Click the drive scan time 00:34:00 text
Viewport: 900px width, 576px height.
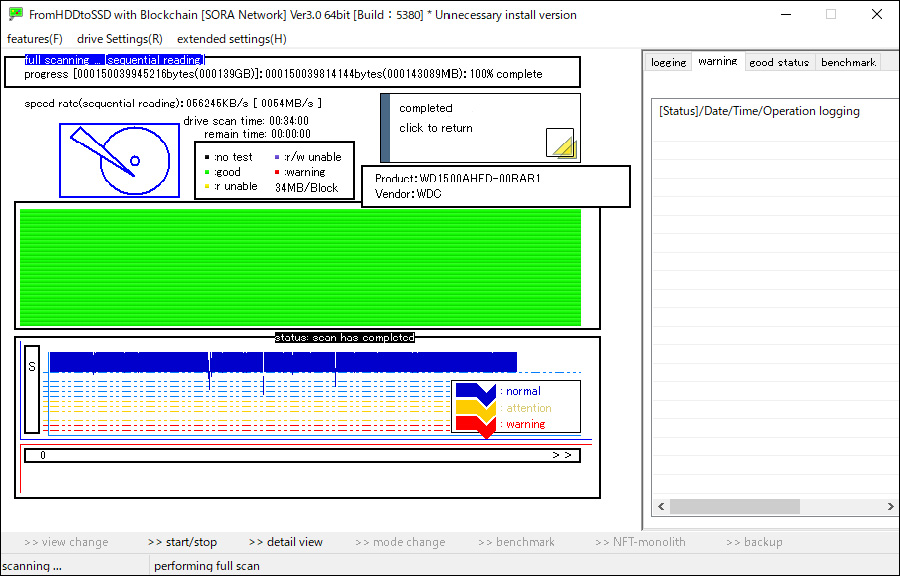(246, 121)
